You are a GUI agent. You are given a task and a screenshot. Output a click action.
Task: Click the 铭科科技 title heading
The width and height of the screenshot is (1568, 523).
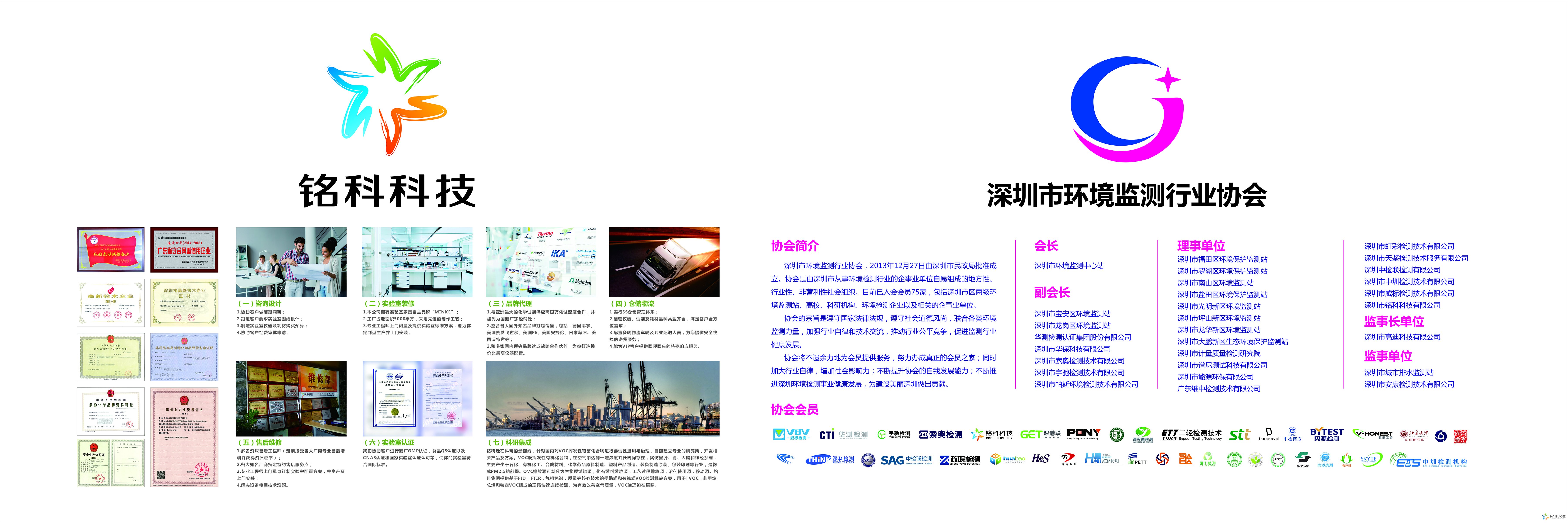click(x=387, y=191)
